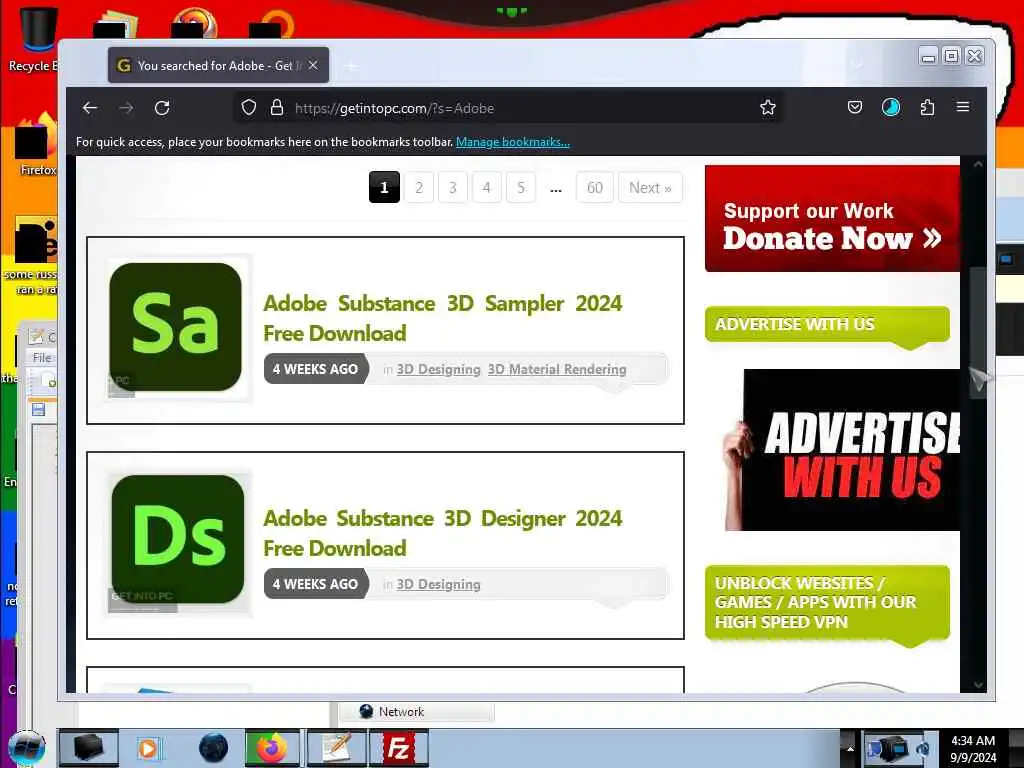Go to results page 4
The width and height of the screenshot is (1024, 768).
[x=487, y=187]
